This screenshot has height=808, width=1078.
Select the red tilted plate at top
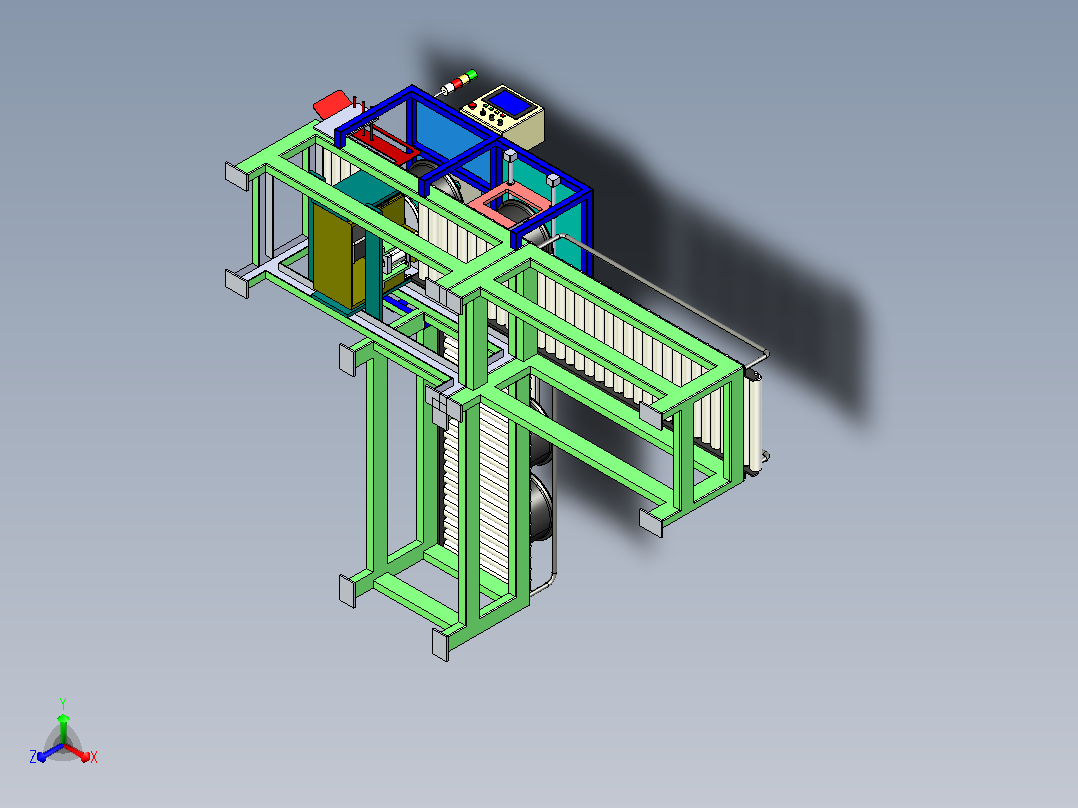[x=332, y=104]
